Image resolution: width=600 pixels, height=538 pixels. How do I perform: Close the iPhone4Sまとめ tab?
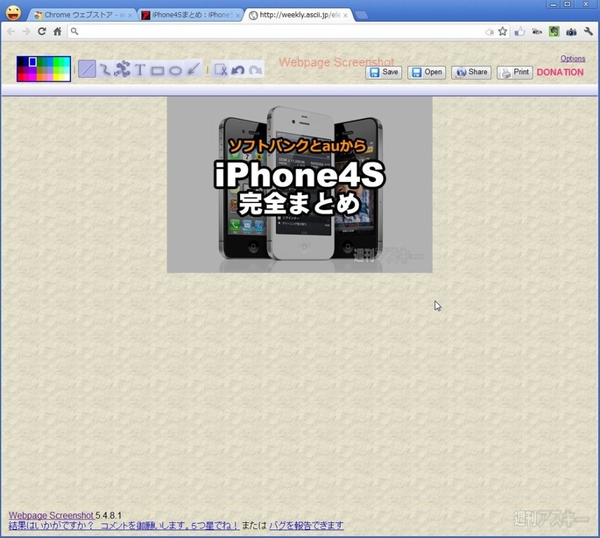tap(238, 15)
